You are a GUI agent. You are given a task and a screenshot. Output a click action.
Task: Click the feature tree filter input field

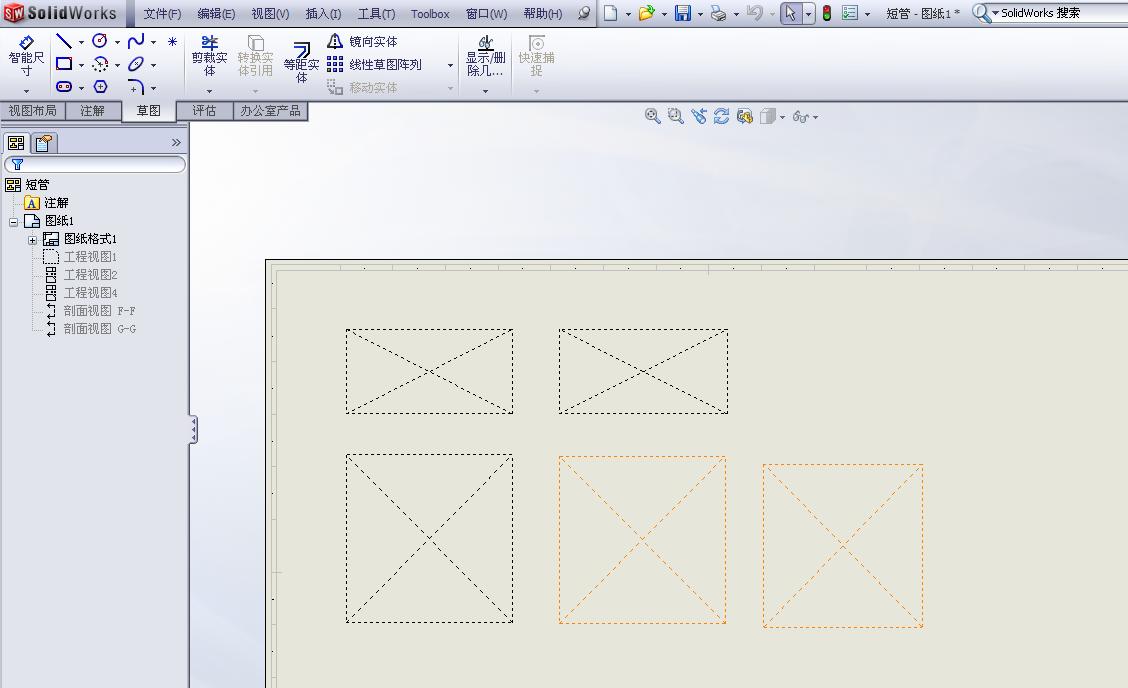click(x=95, y=165)
